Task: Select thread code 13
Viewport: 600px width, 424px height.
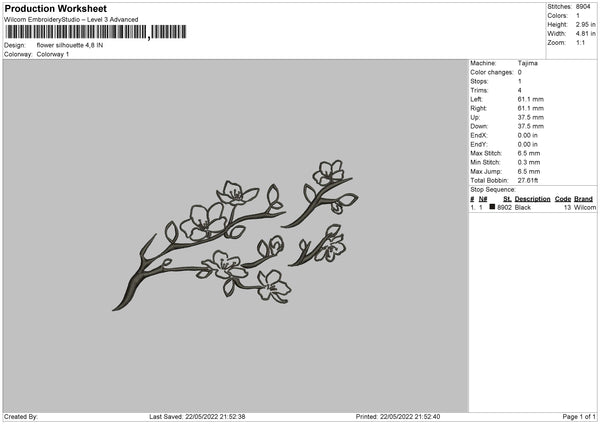Action: [x=567, y=207]
